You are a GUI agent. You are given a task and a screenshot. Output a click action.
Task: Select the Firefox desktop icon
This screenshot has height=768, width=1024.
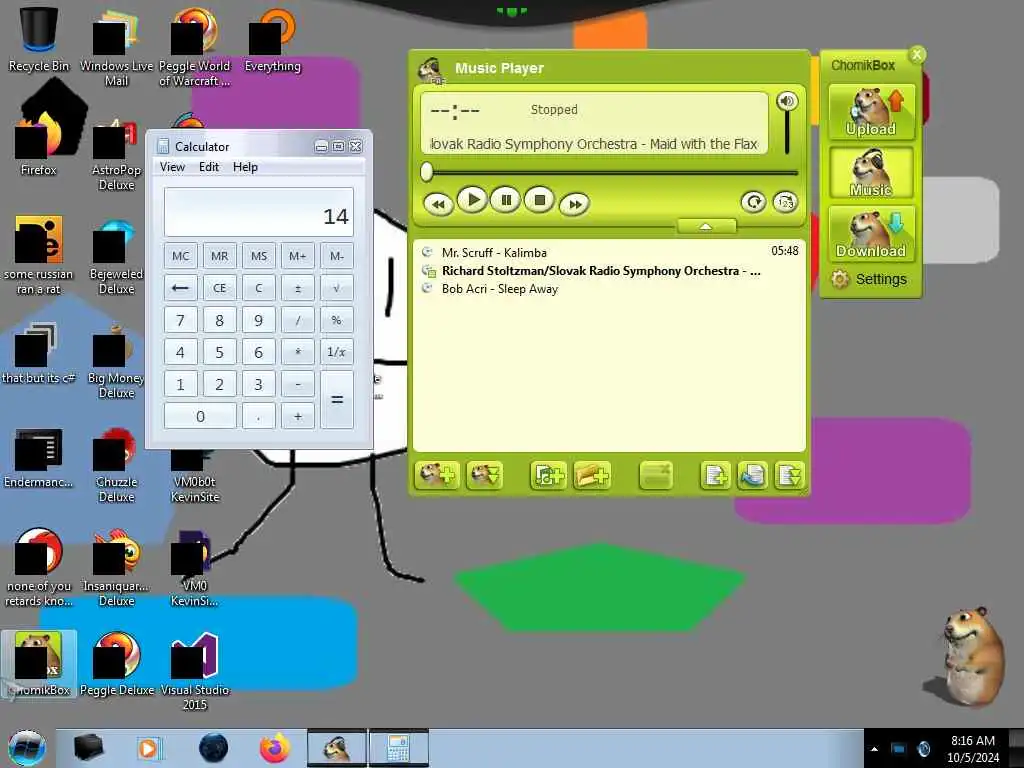click(39, 144)
